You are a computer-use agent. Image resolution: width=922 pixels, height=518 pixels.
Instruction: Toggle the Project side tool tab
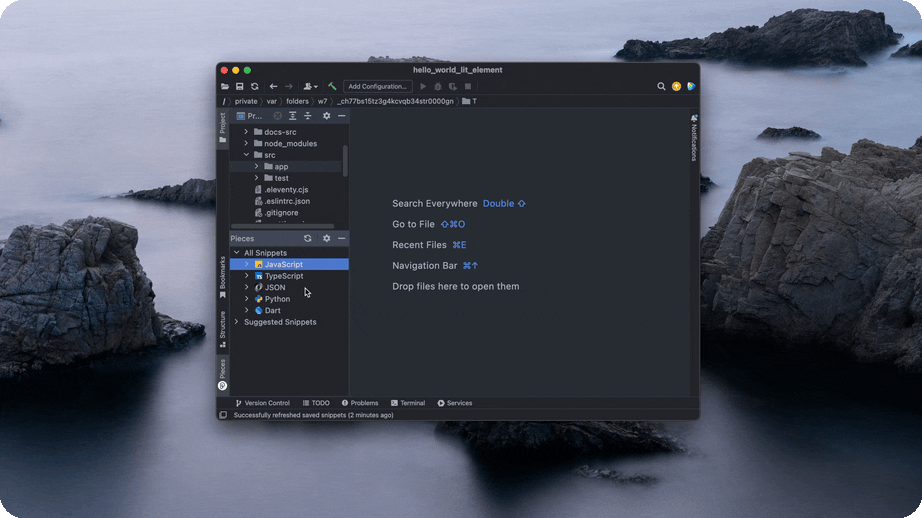222,128
